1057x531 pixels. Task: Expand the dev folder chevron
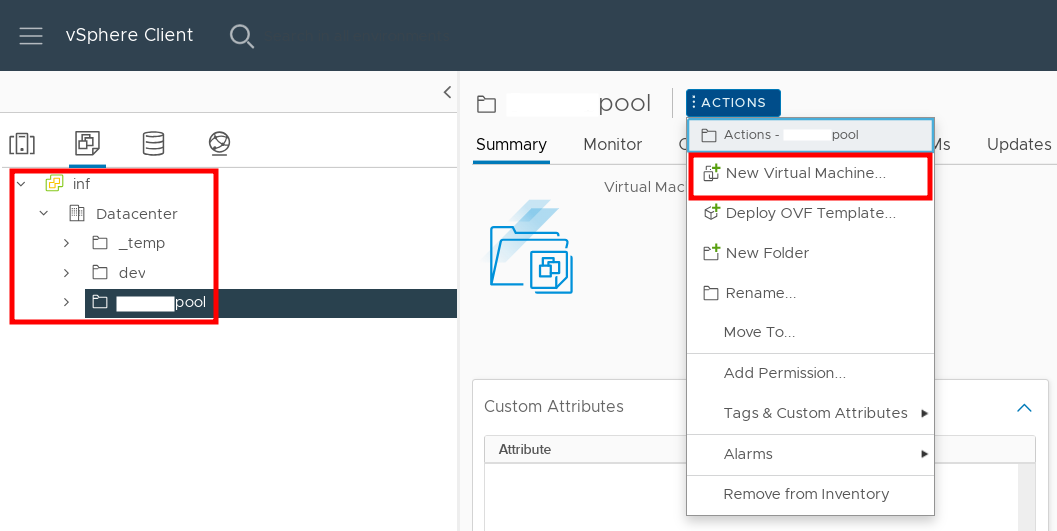click(x=66, y=273)
